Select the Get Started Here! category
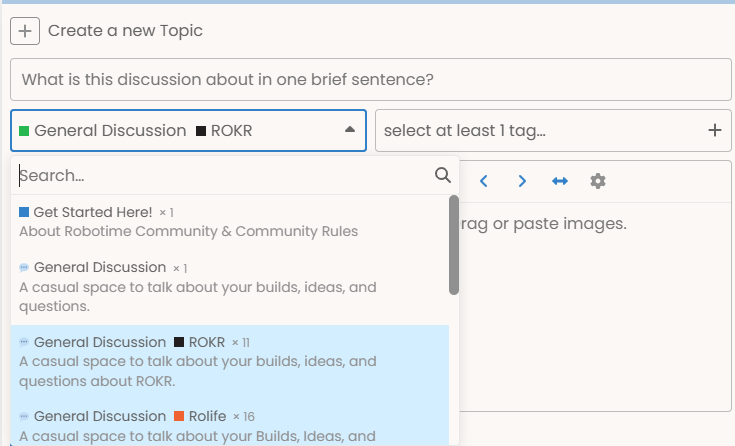The height and width of the screenshot is (446, 735). pyautogui.click(x=230, y=222)
